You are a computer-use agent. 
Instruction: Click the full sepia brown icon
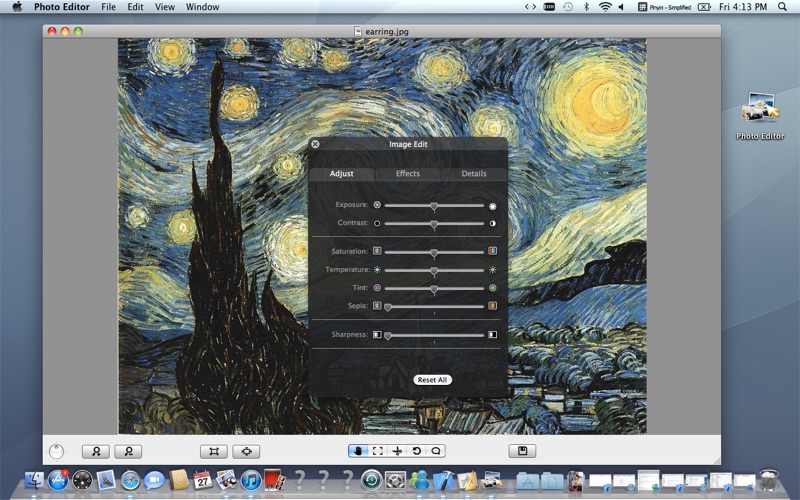492,306
